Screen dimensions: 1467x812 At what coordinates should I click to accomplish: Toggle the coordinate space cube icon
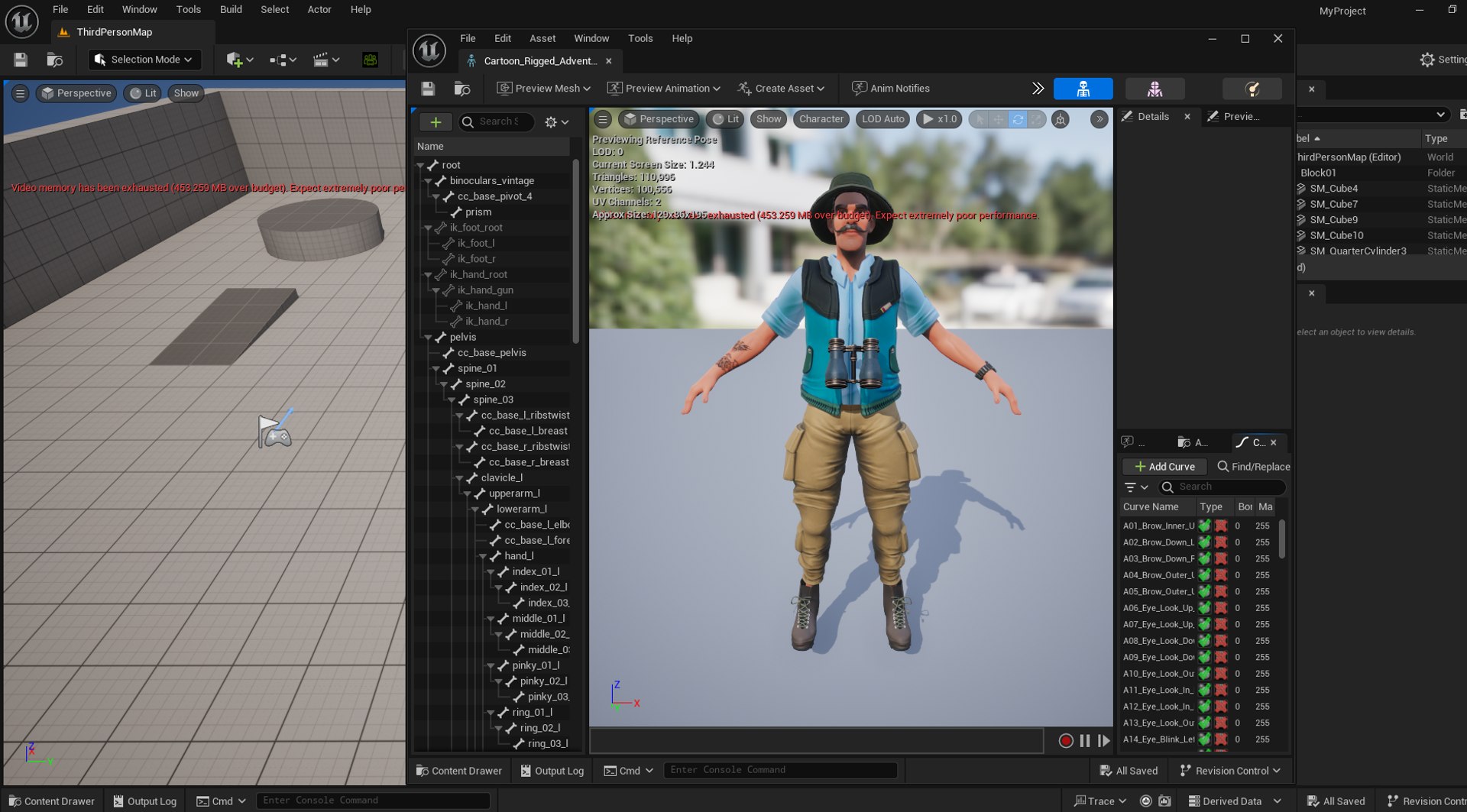pyautogui.click(x=1061, y=119)
